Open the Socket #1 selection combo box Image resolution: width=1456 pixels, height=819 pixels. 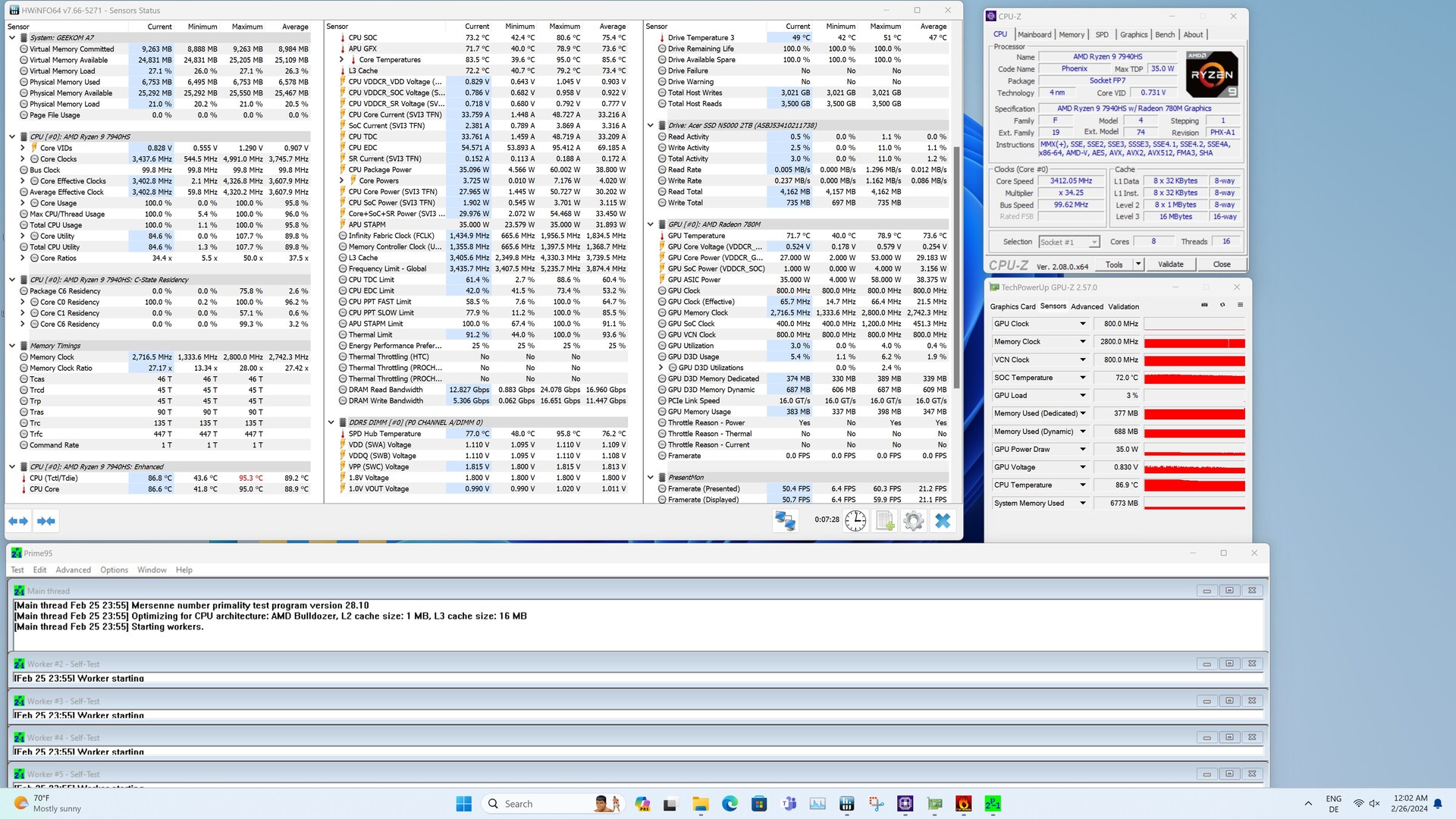pyautogui.click(x=1069, y=242)
